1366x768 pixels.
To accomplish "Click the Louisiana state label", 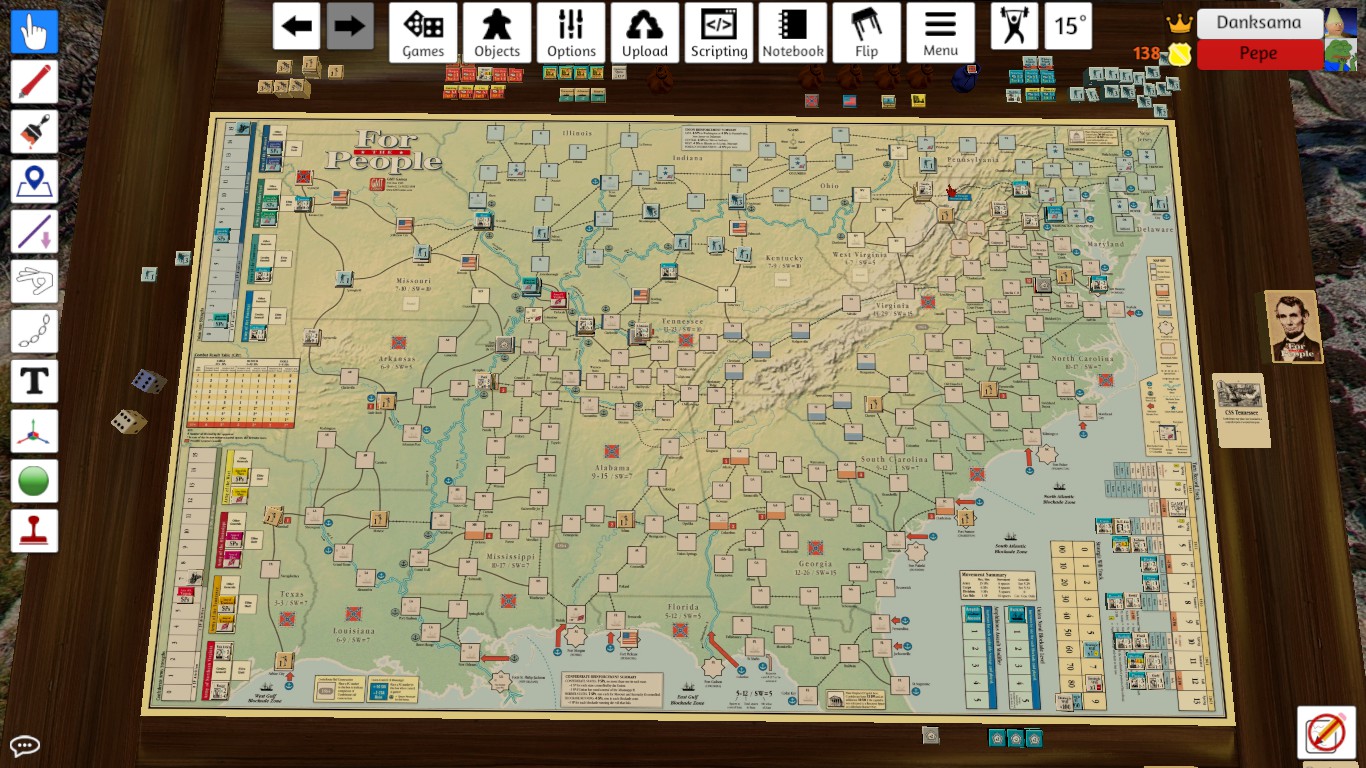I will pyautogui.click(x=355, y=632).
